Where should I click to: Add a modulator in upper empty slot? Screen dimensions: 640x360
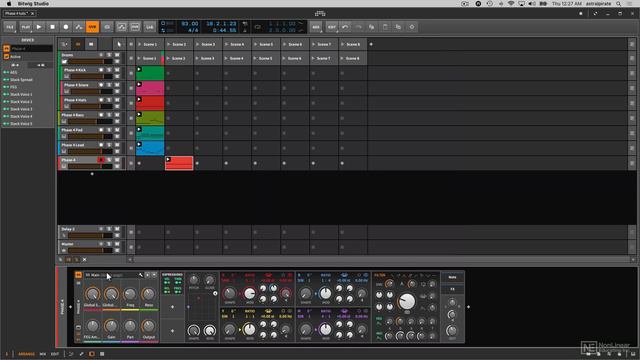[172, 307]
